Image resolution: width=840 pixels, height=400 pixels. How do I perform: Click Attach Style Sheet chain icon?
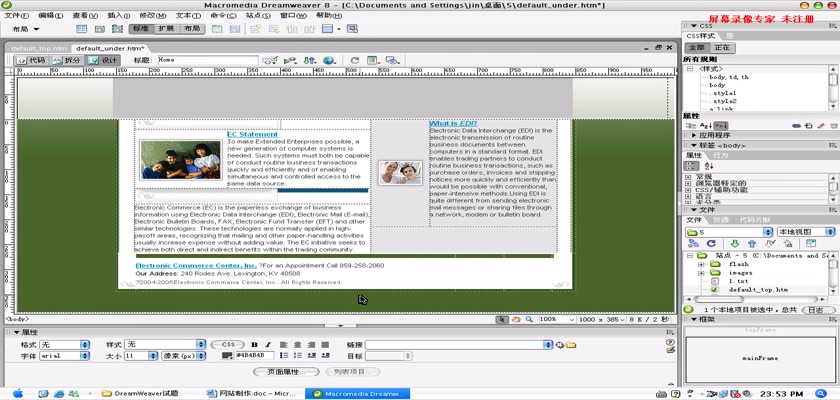[x=796, y=125]
